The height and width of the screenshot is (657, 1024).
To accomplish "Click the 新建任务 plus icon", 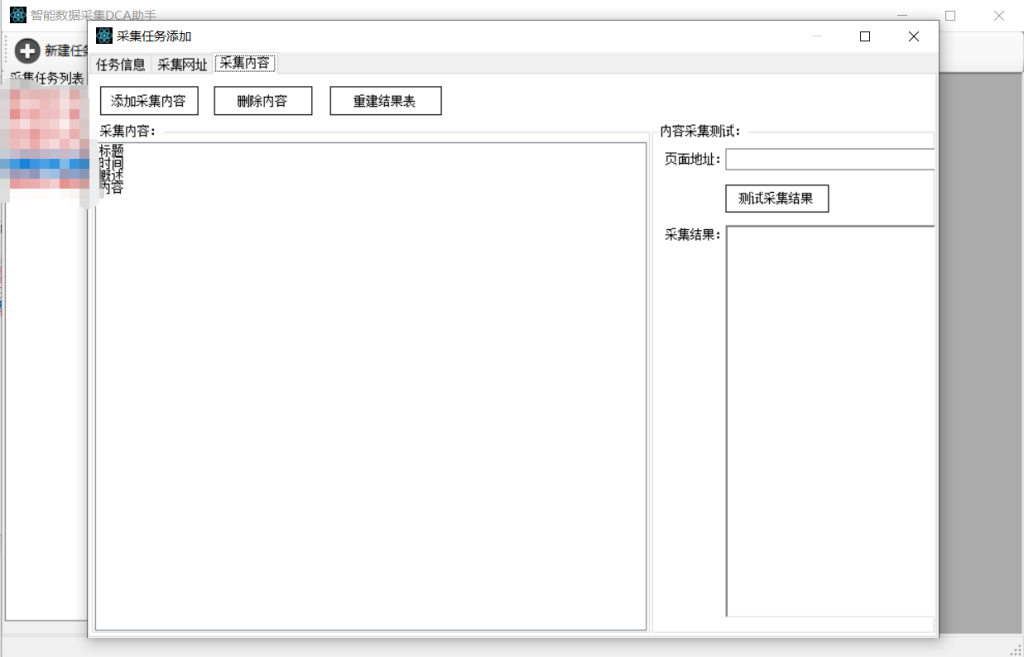I will point(28,51).
